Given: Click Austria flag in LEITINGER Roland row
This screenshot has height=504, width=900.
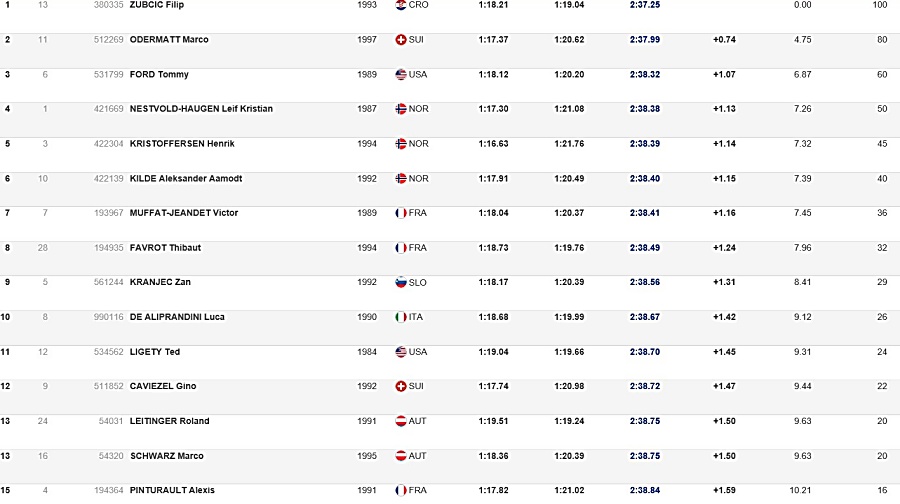Looking at the screenshot, I should [401, 421].
